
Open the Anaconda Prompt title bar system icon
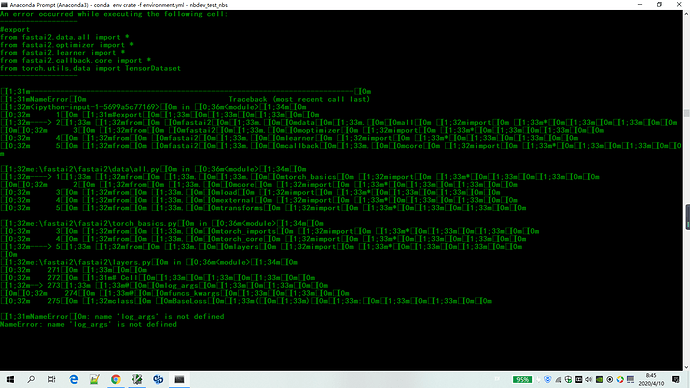4,5
